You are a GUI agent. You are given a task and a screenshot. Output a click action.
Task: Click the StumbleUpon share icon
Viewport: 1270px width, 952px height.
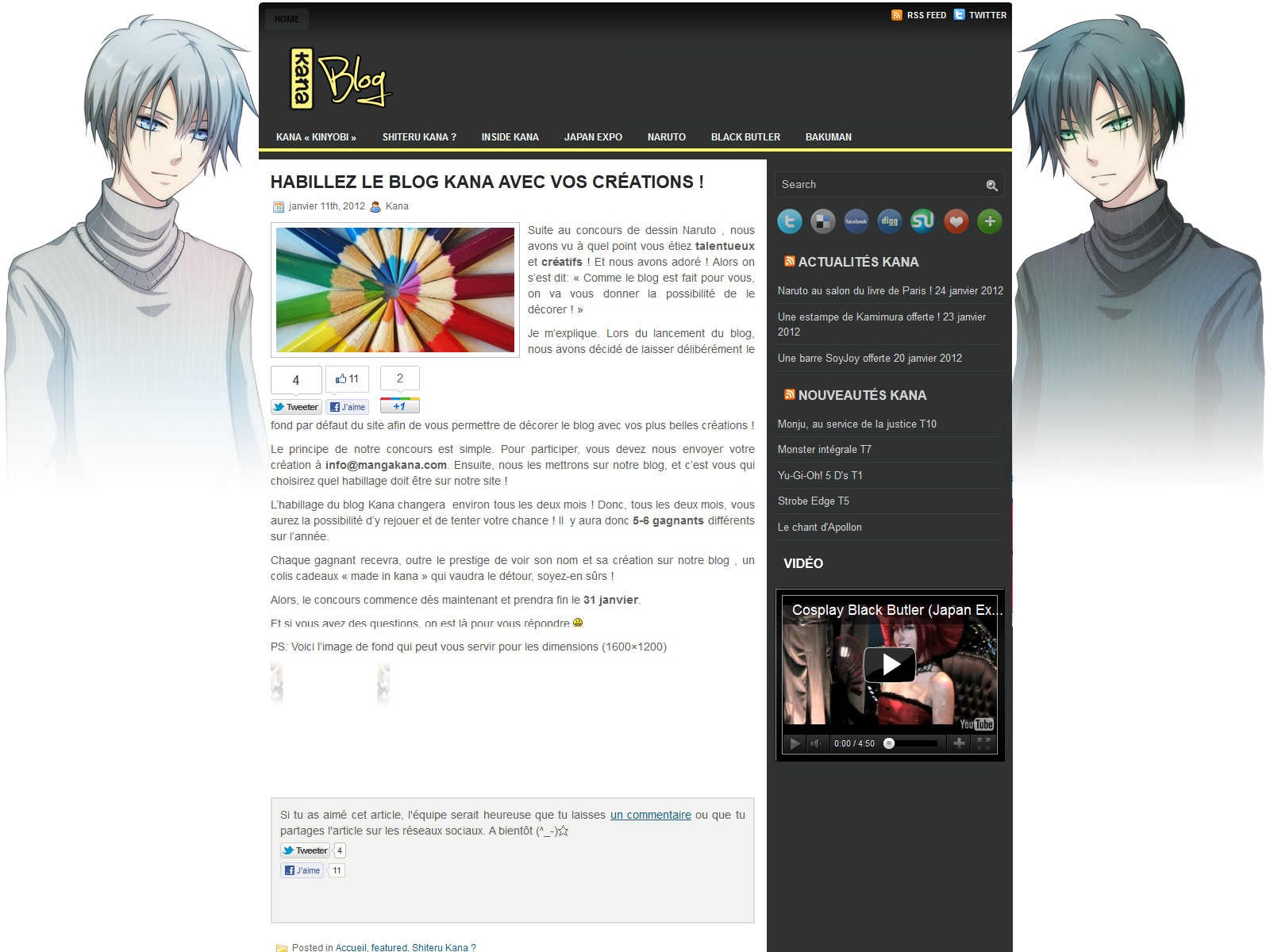(x=922, y=221)
